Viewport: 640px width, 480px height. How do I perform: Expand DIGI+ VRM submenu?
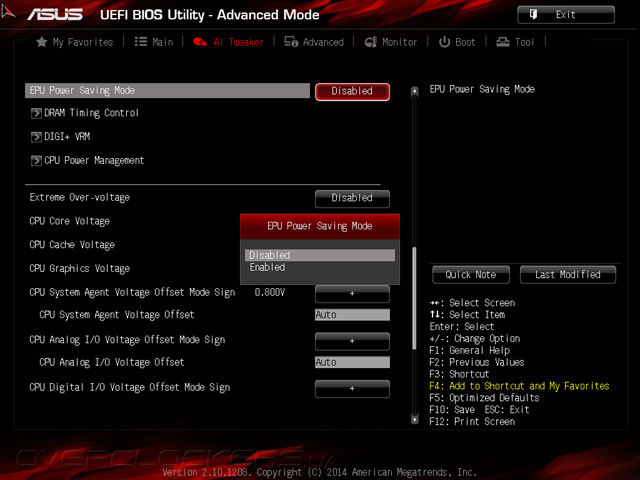click(61, 137)
